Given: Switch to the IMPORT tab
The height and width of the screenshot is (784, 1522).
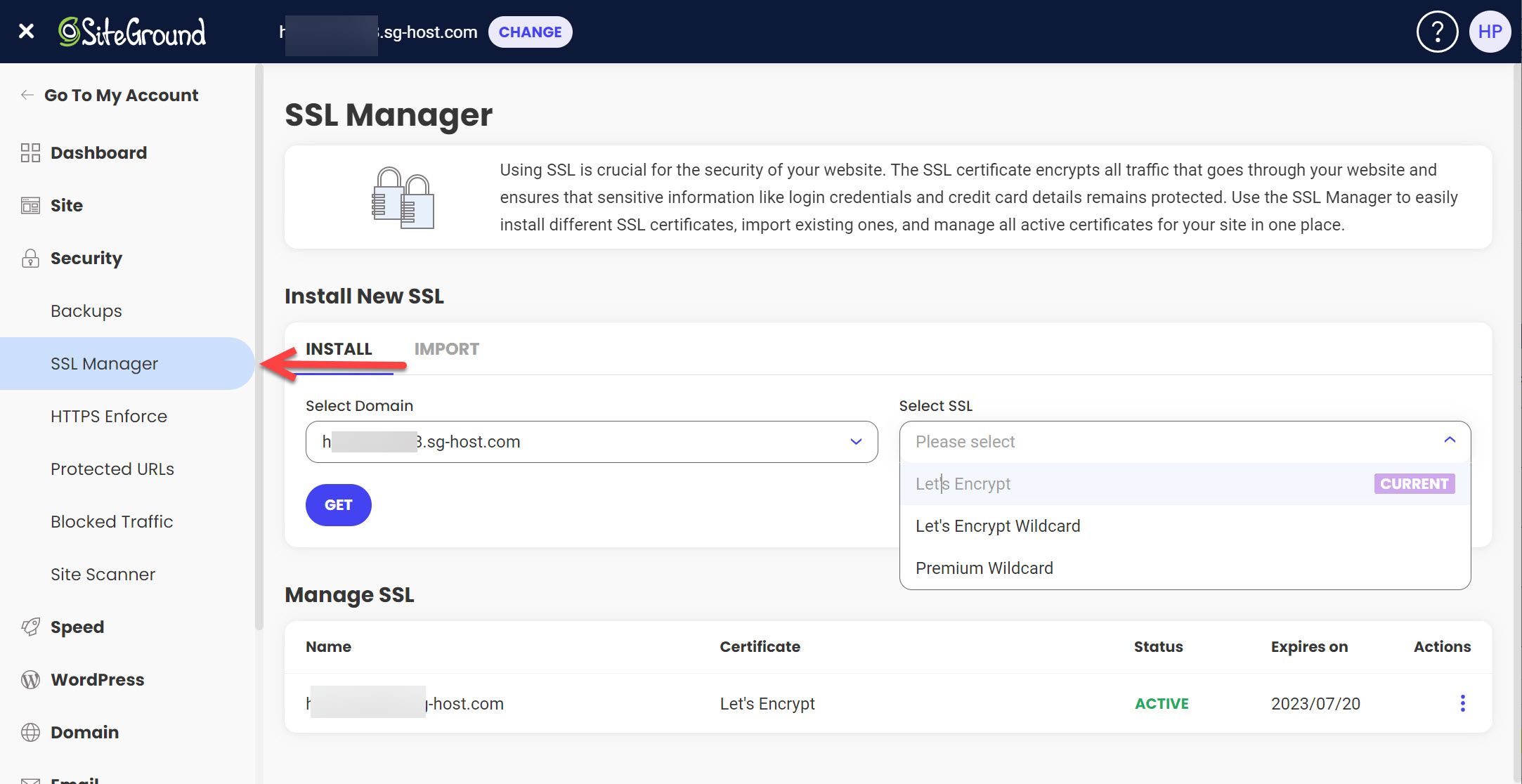Looking at the screenshot, I should click(446, 349).
